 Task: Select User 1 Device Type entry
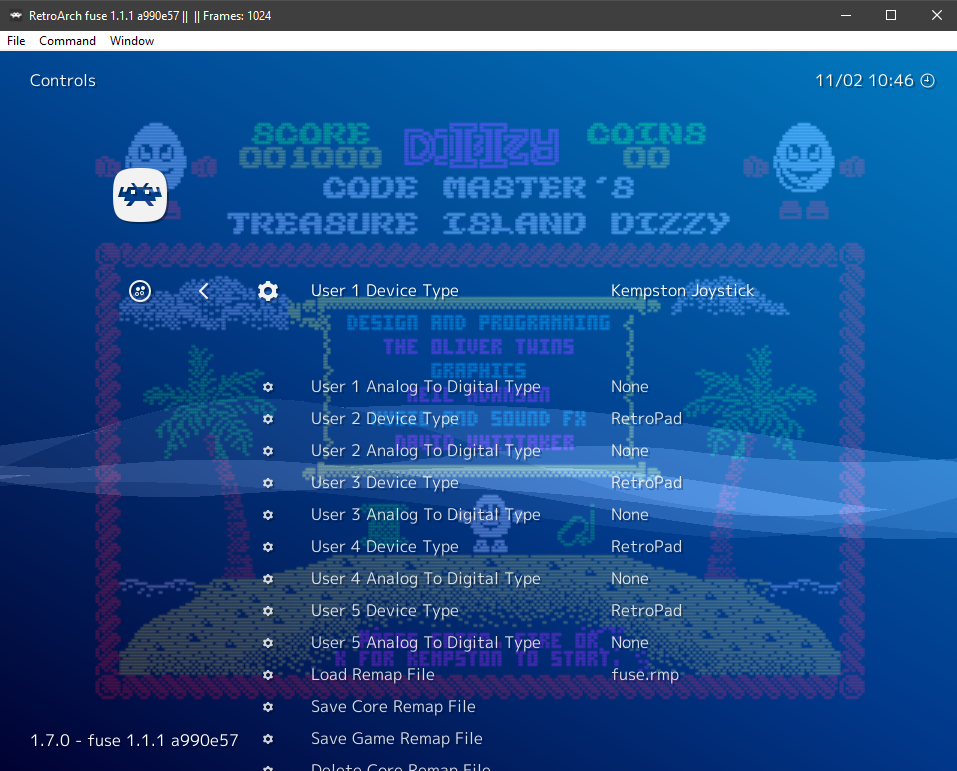[385, 291]
